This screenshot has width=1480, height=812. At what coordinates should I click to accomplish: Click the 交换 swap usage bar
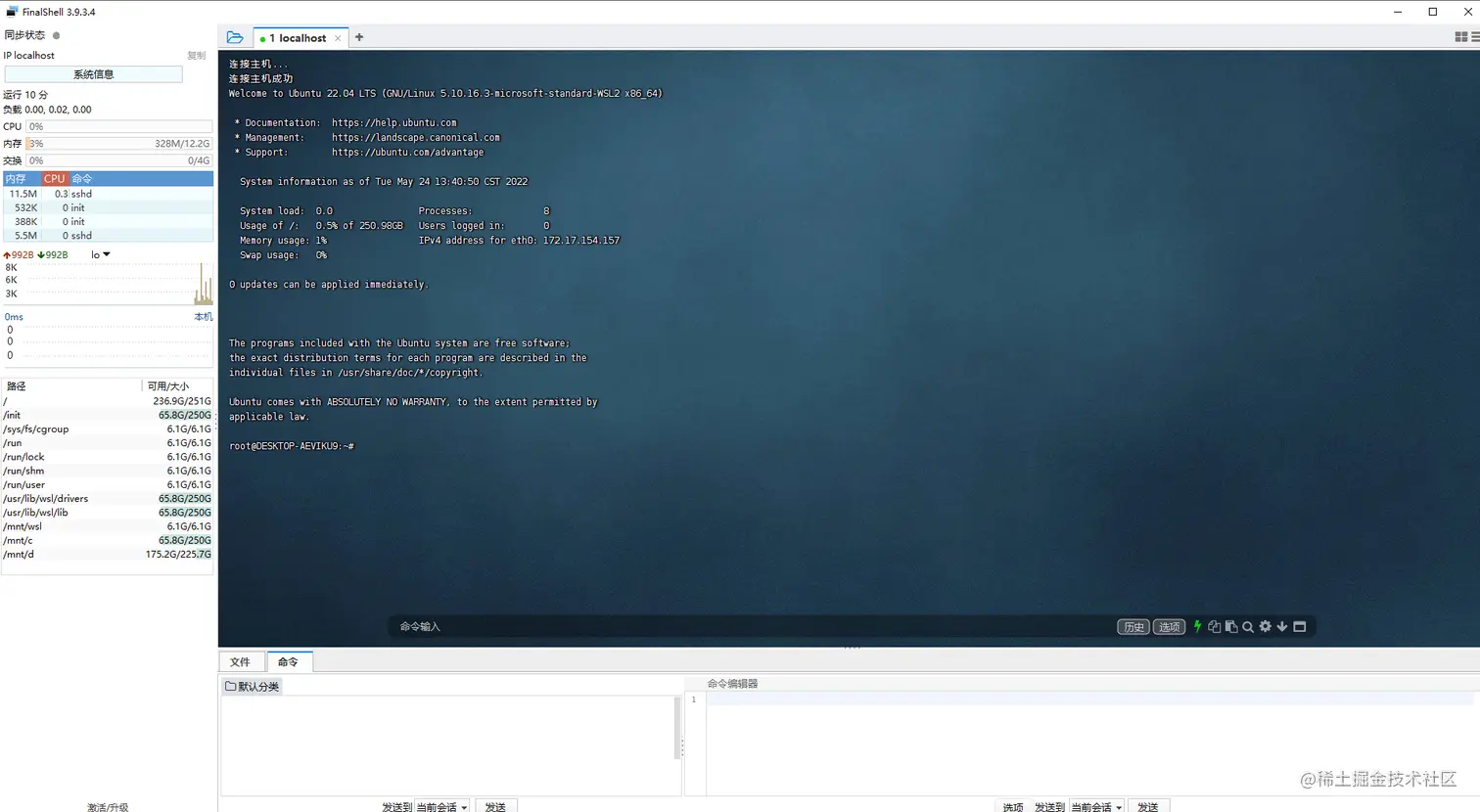[x=119, y=160]
